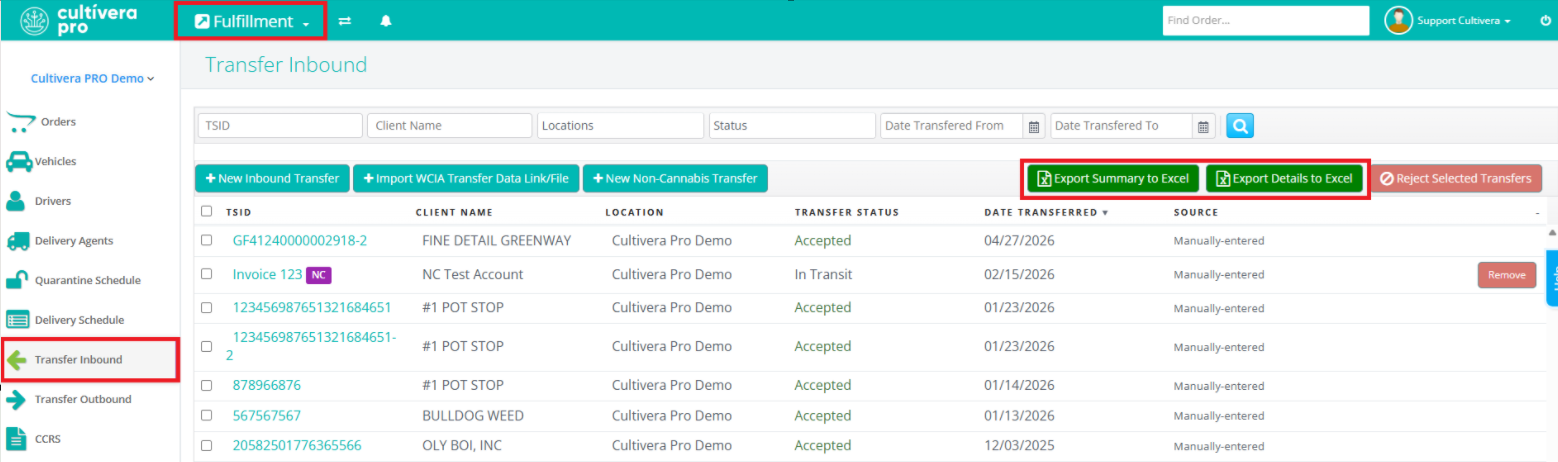Expand the Cultivera PRO Demo selector
Image resolution: width=1558 pixels, height=462 pixels.
tap(93, 78)
